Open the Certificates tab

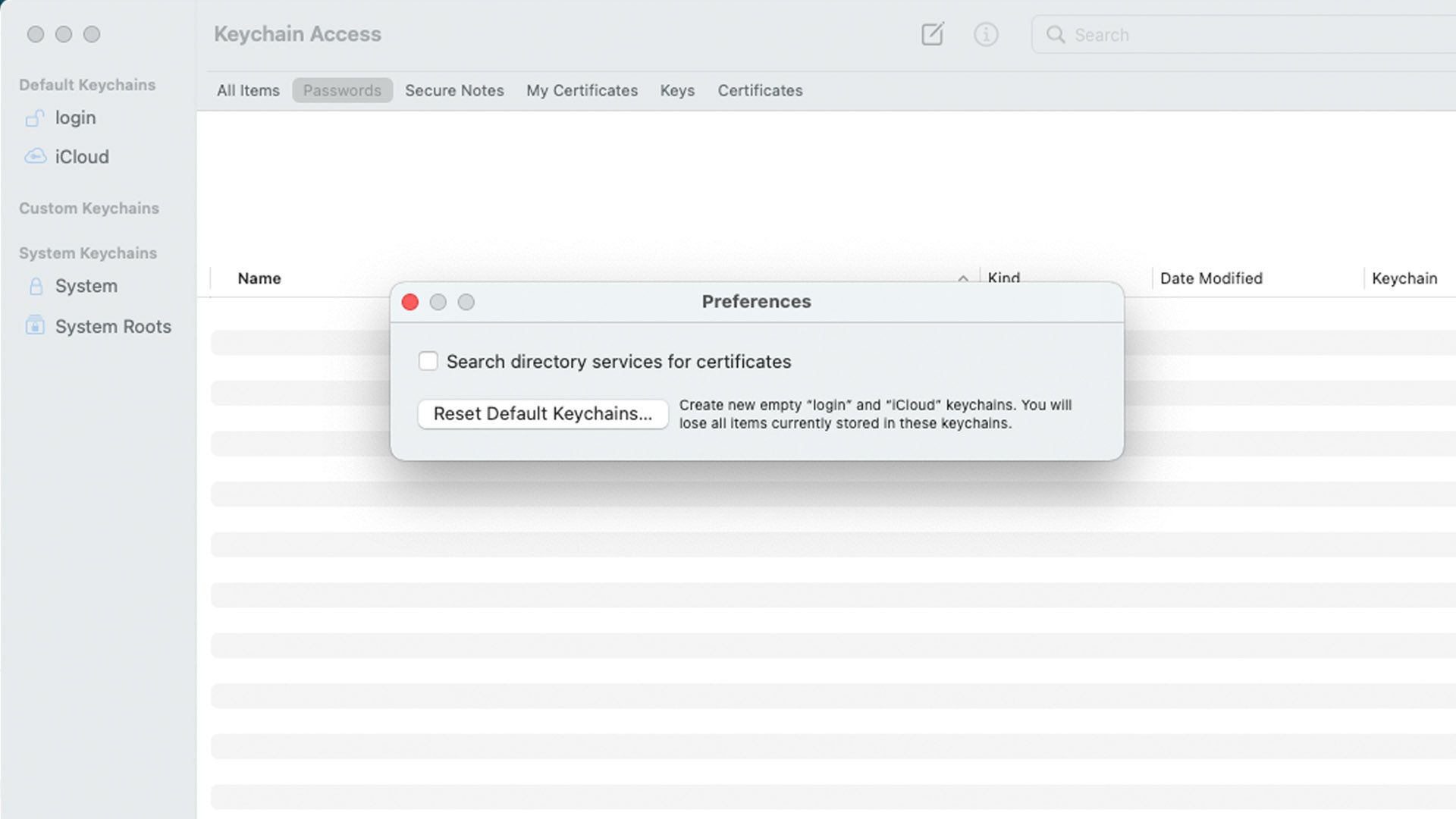point(760,91)
